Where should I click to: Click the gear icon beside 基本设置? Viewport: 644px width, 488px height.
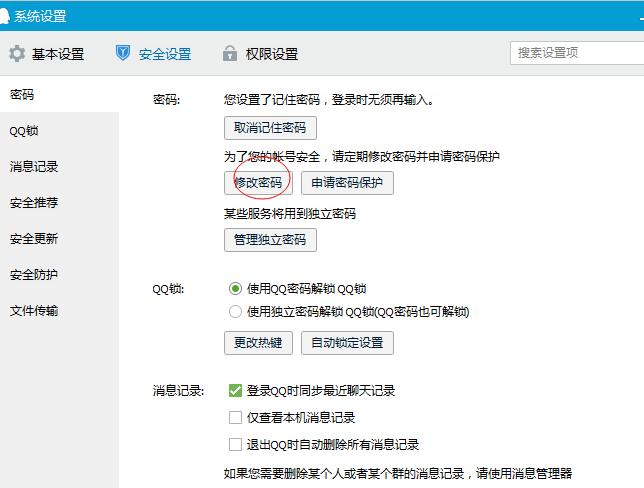pos(17,54)
